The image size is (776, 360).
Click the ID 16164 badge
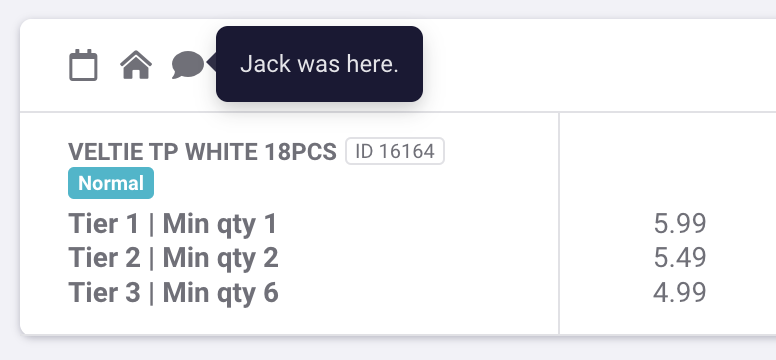tap(395, 151)
